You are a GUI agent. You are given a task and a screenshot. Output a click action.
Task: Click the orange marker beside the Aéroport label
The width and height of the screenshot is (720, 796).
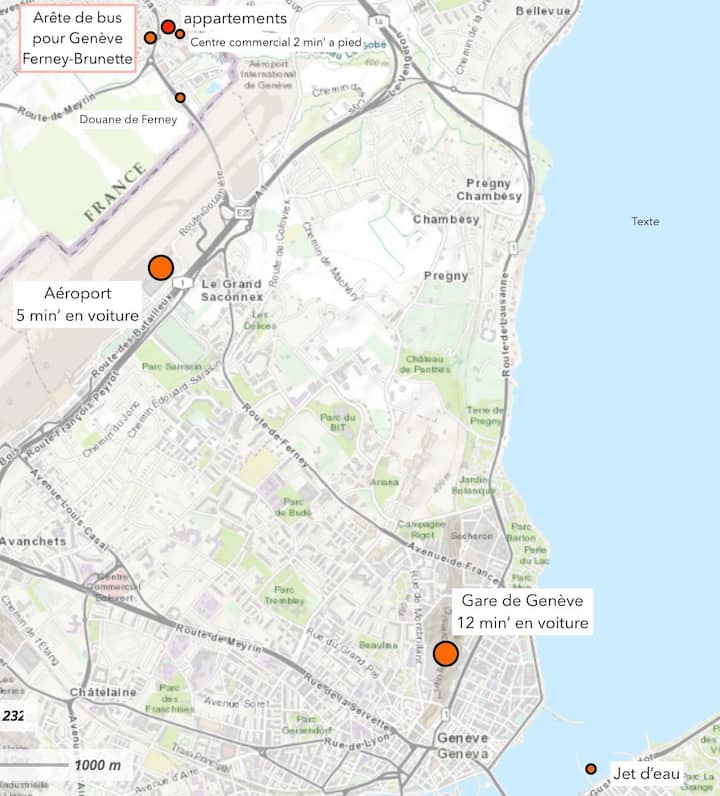tap(161, 267)
